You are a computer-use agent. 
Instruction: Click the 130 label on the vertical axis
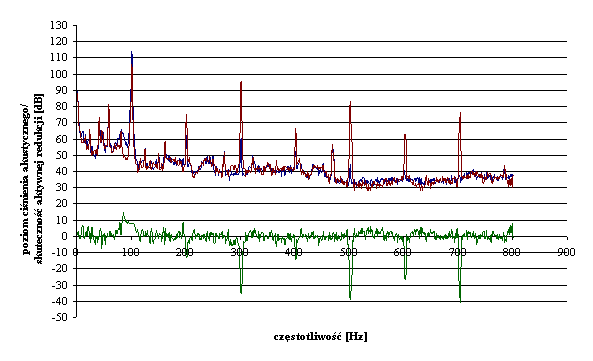pyautogui.click(x=59, y=25)
